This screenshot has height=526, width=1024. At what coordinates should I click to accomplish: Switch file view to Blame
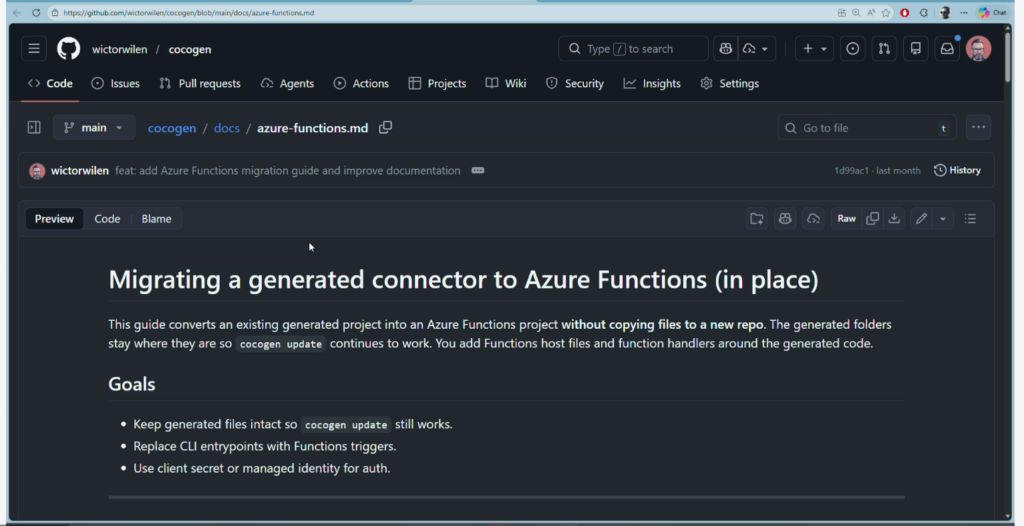156,219
